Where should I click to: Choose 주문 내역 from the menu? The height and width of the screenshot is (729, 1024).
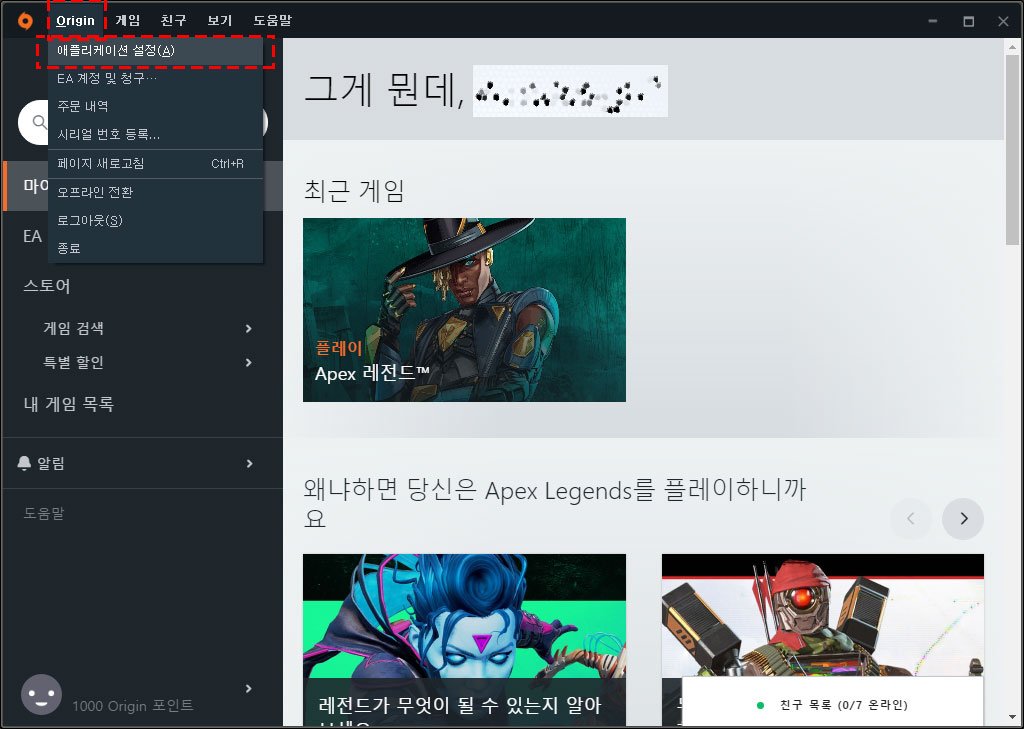click(x=155, y=106)
